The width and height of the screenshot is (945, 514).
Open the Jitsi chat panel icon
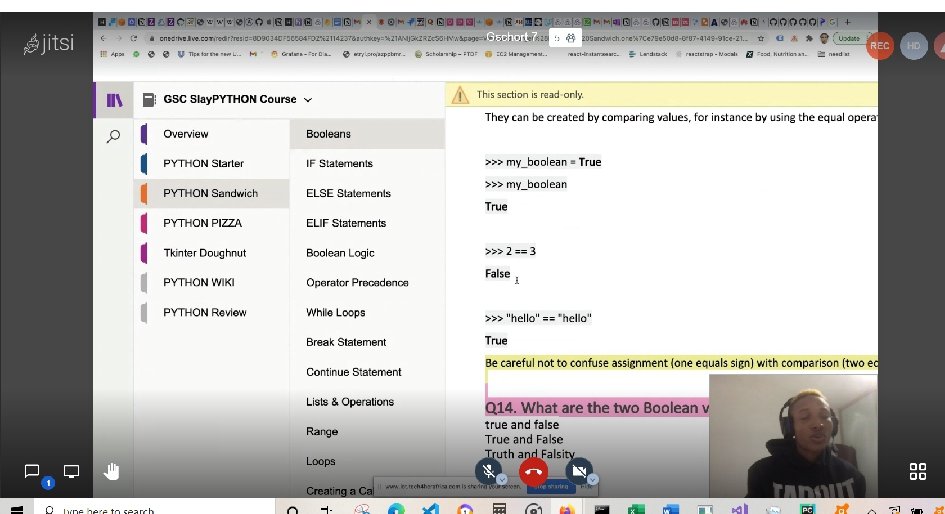pos(31,471)
